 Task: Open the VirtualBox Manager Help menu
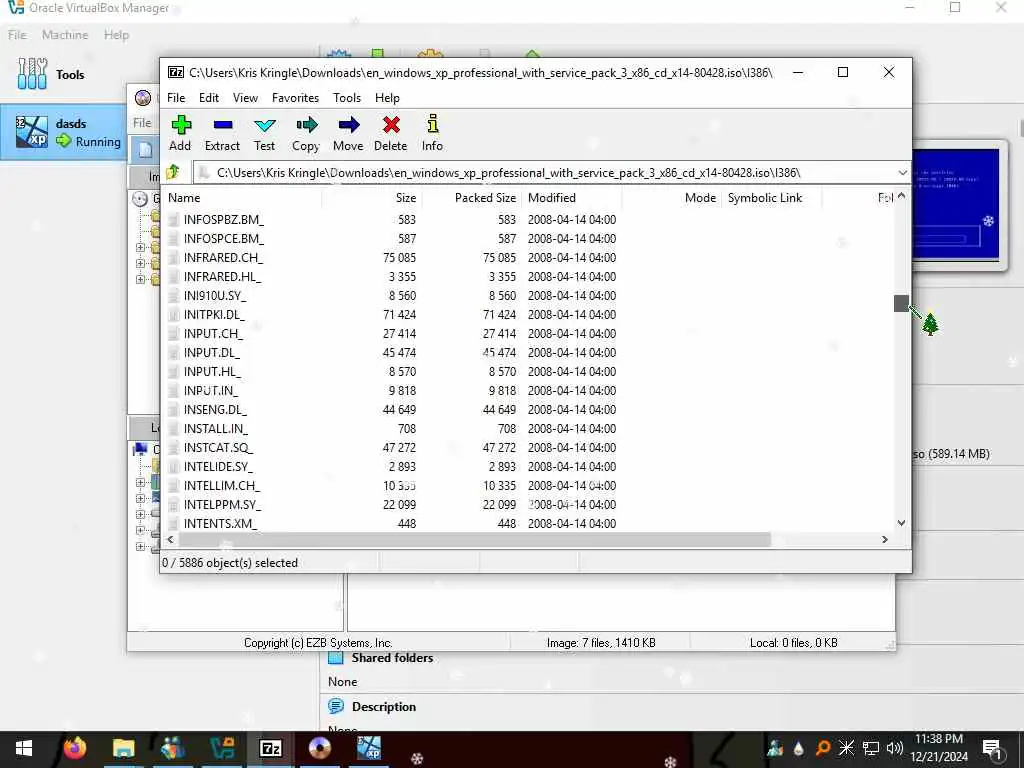coord(116,35)
